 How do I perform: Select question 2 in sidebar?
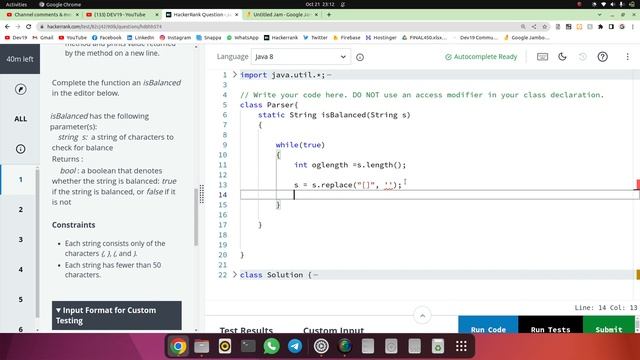(x=20, y=209)
